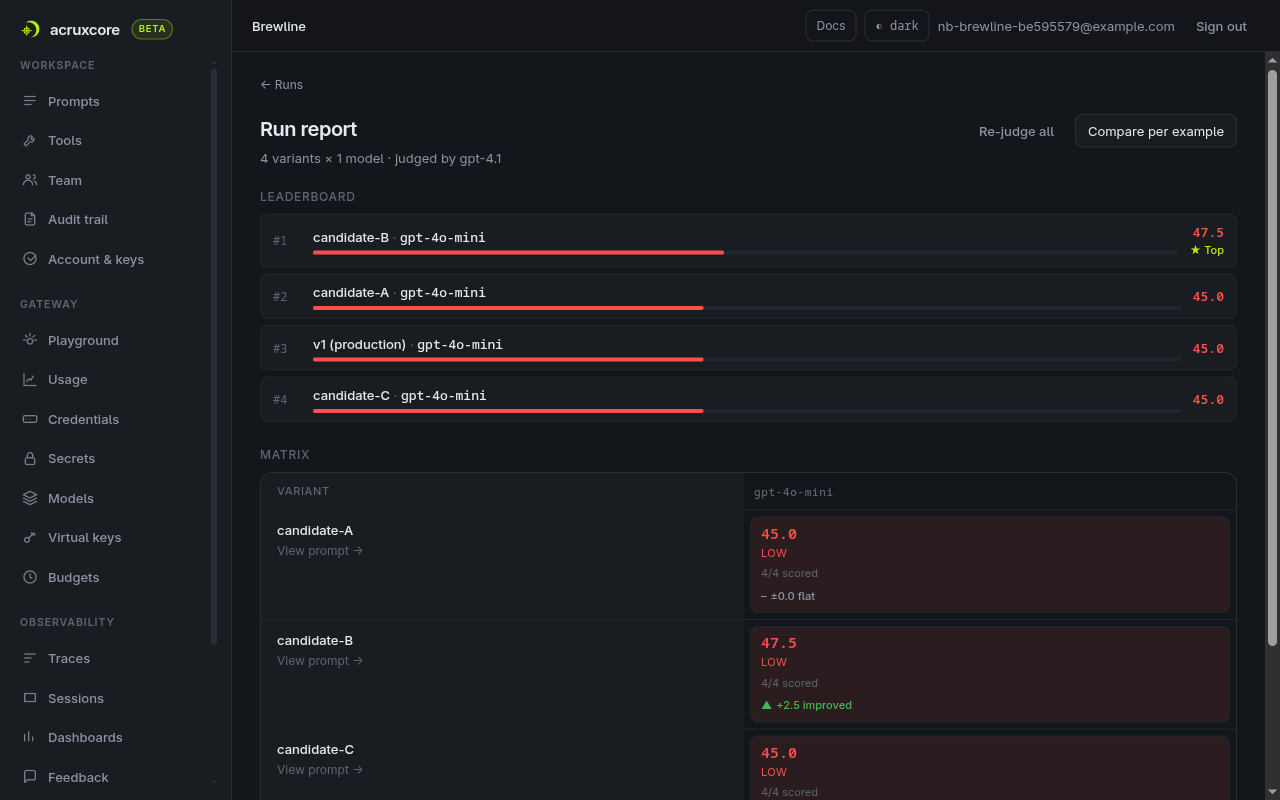The width and height of the screenshot is (1280, 800).
Task: Select the Models layers icon
Action: click(x=30, y=498)
